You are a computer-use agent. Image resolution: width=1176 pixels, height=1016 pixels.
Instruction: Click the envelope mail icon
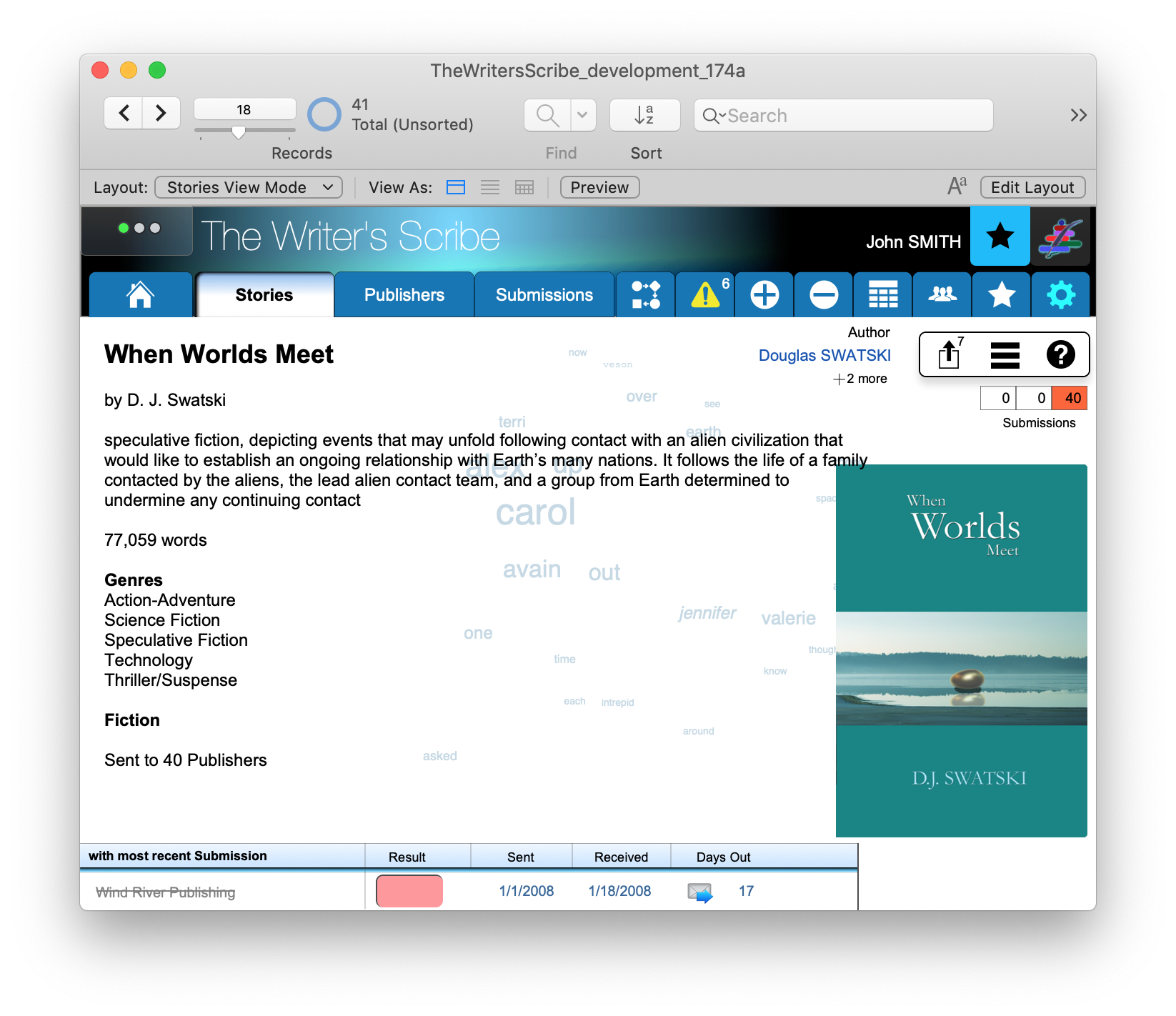700,892
